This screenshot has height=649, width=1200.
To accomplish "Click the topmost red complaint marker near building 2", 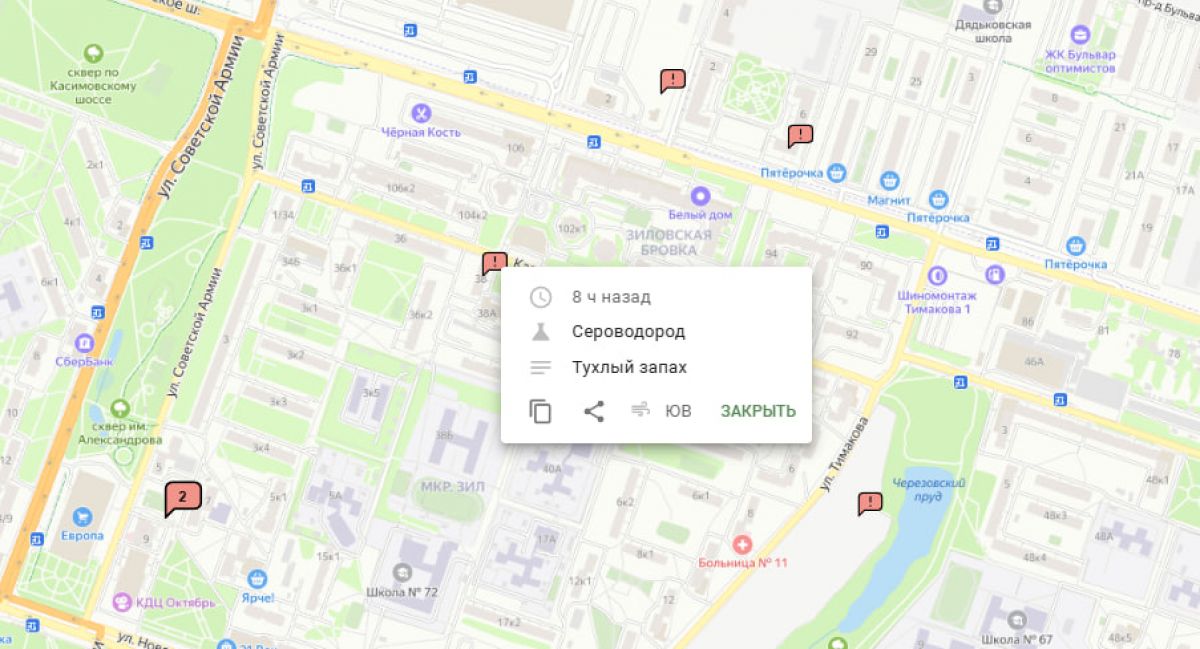I will coord(673,80).
